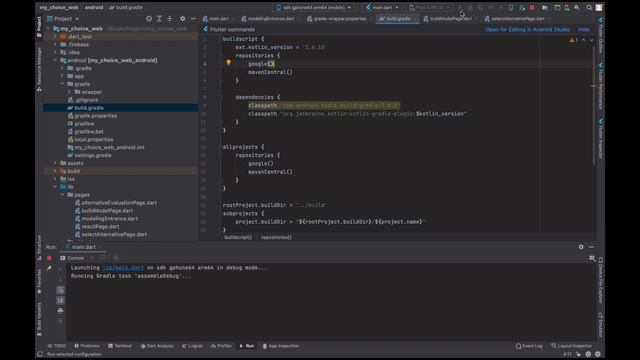Expand the app folder under android

pos(62,76)
